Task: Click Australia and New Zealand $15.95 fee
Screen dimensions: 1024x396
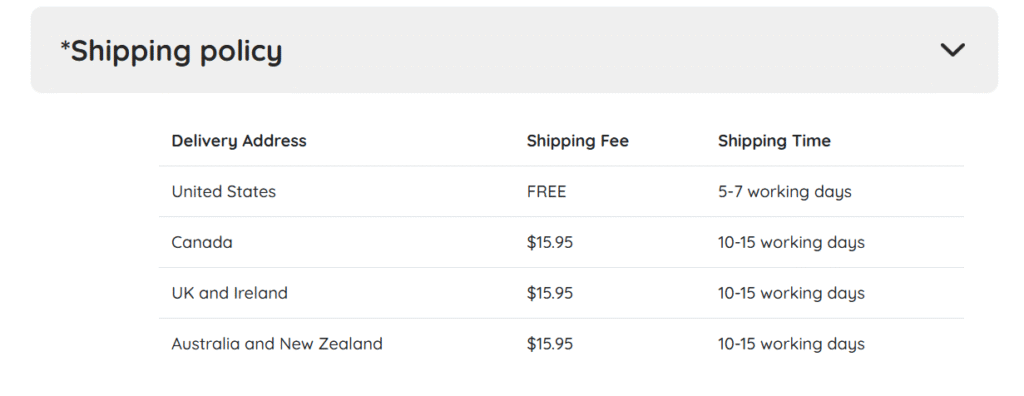Action: point(550,344)
